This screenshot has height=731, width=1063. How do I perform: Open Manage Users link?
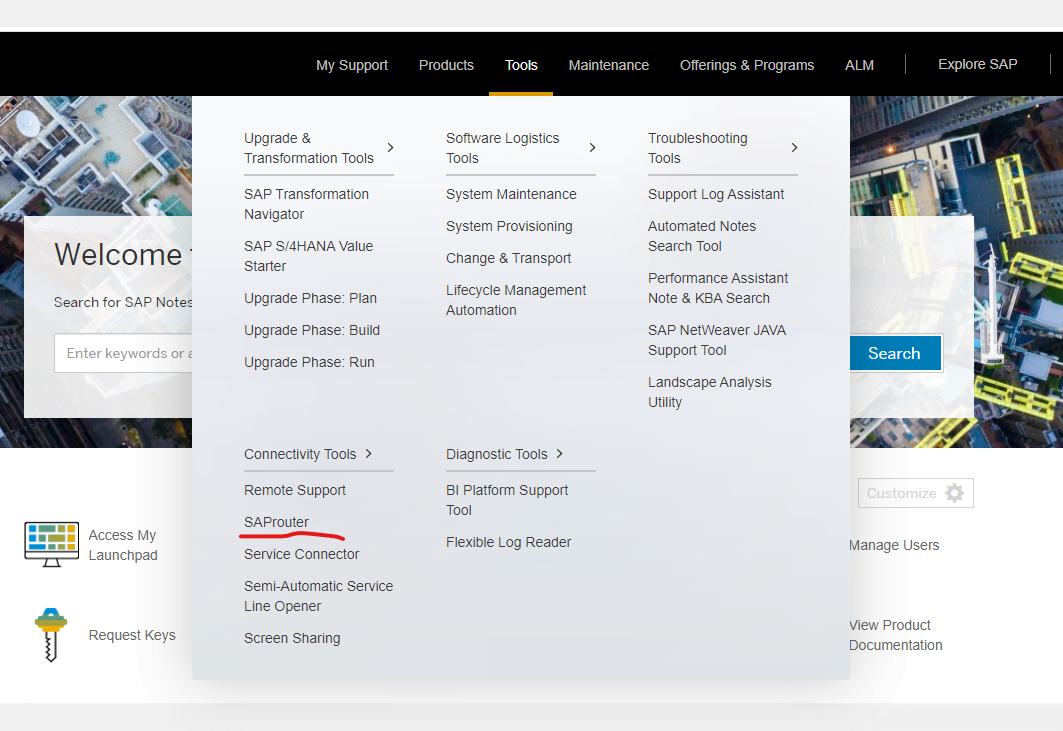pyautogui.click(x=894, y=545)
